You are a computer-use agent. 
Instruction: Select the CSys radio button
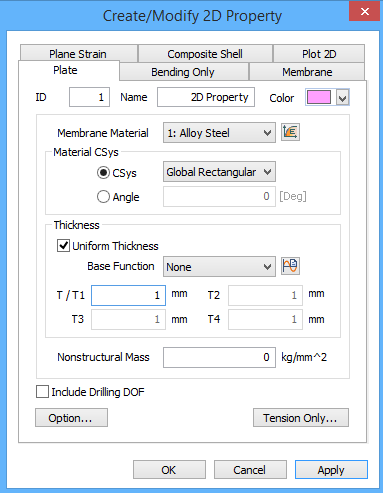point(103,173)
